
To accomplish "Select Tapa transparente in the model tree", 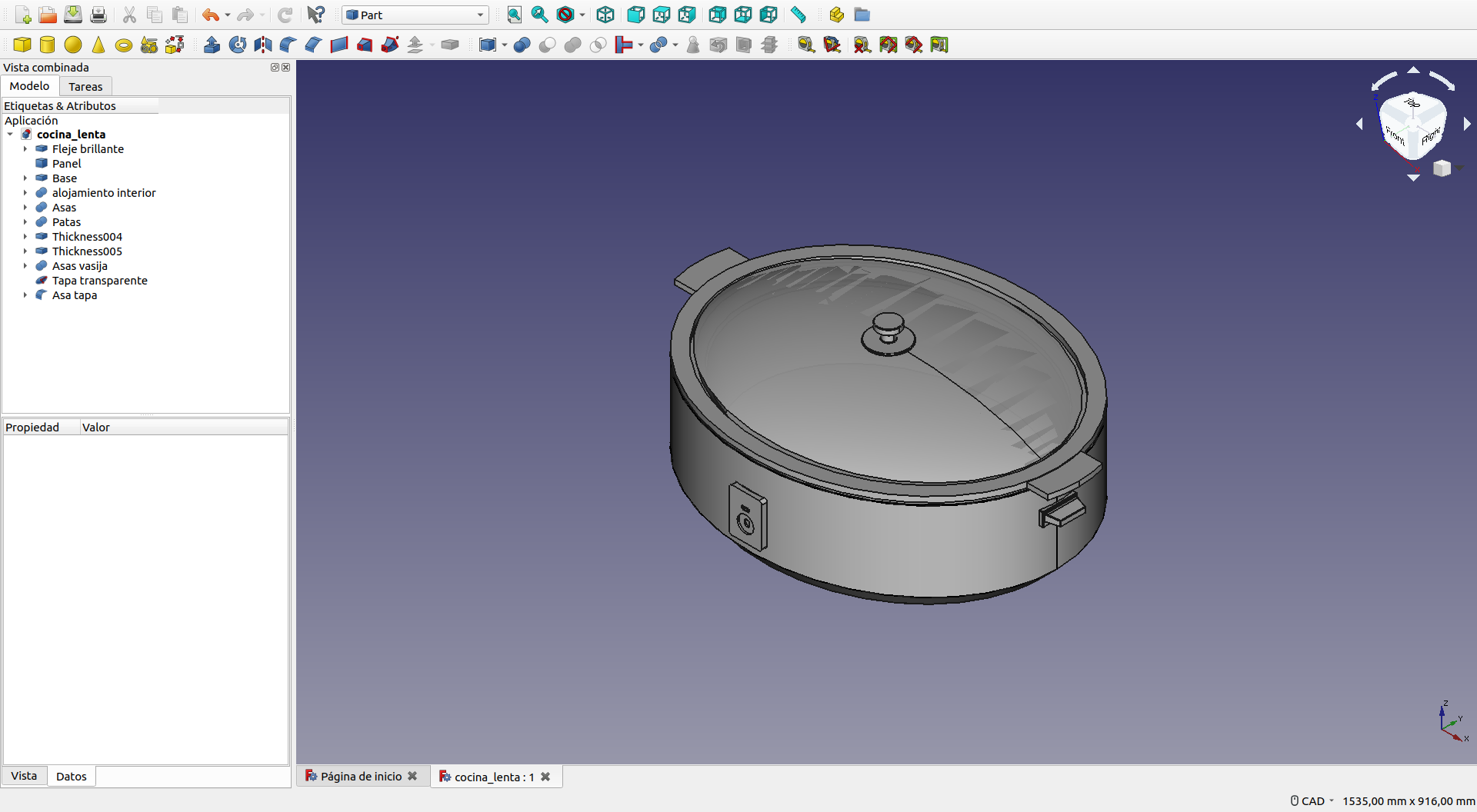I will click(99, 281).
